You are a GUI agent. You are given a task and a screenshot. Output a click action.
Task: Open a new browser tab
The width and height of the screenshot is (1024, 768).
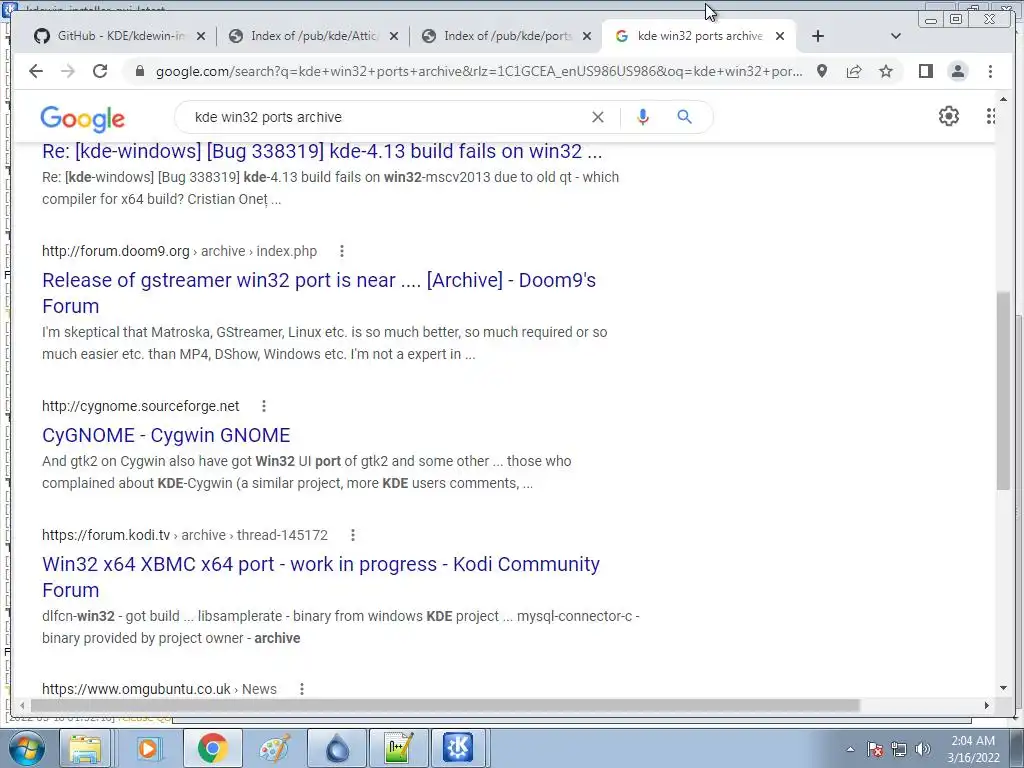coord(818,36)
